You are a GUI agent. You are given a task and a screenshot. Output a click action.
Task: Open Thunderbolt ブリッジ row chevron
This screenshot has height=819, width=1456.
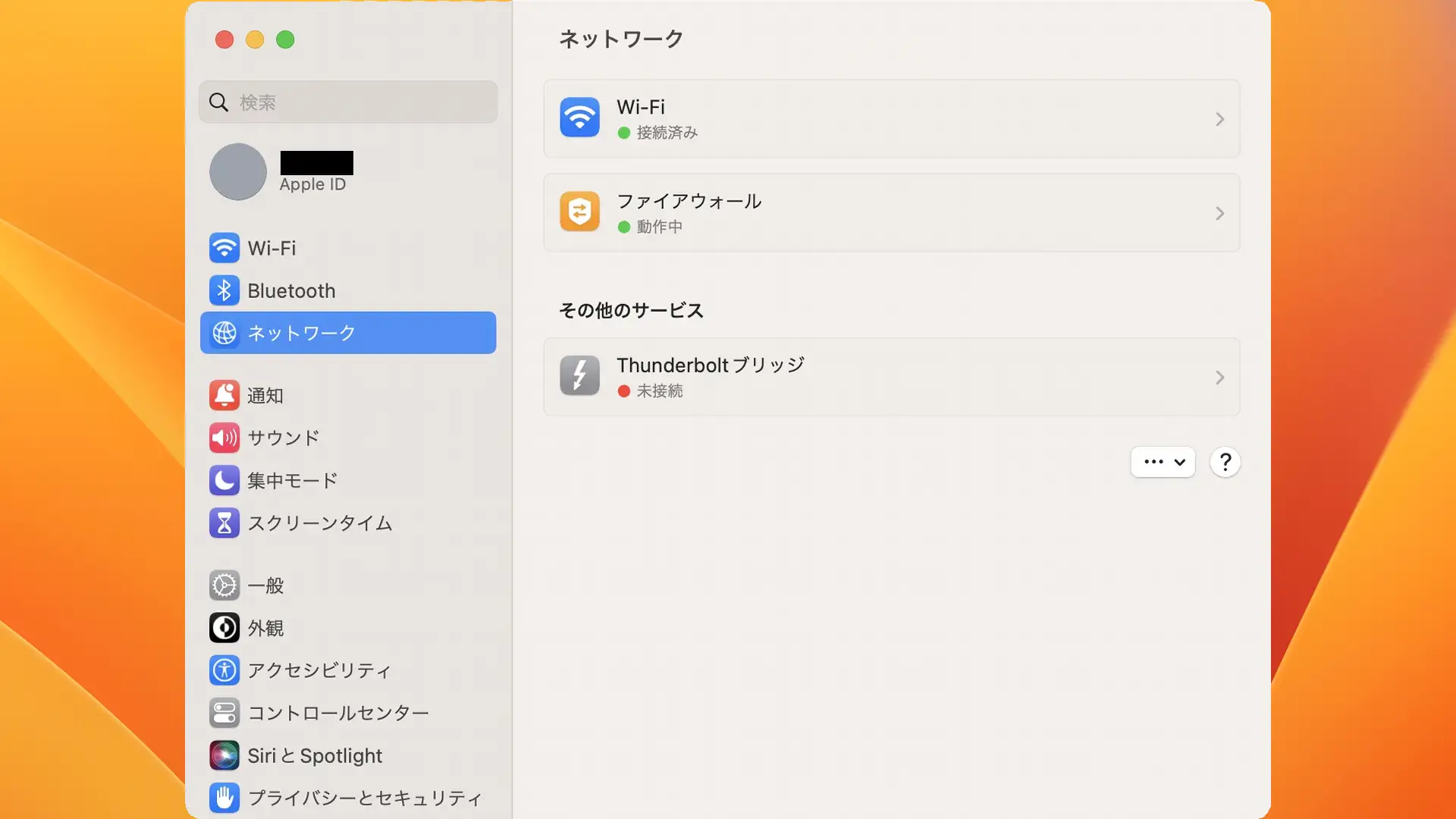1219,377
